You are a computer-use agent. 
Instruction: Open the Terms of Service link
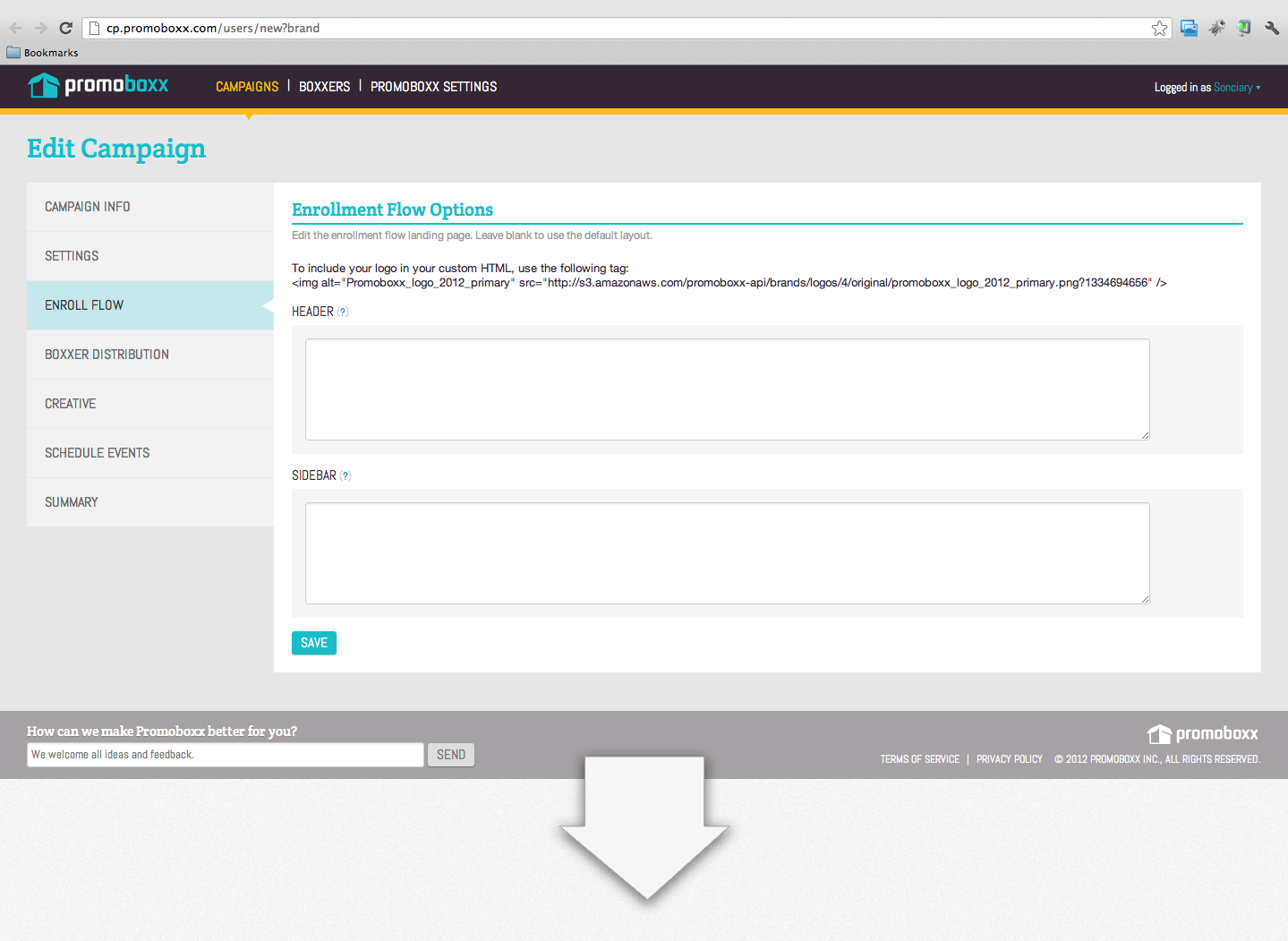(919, 759)
